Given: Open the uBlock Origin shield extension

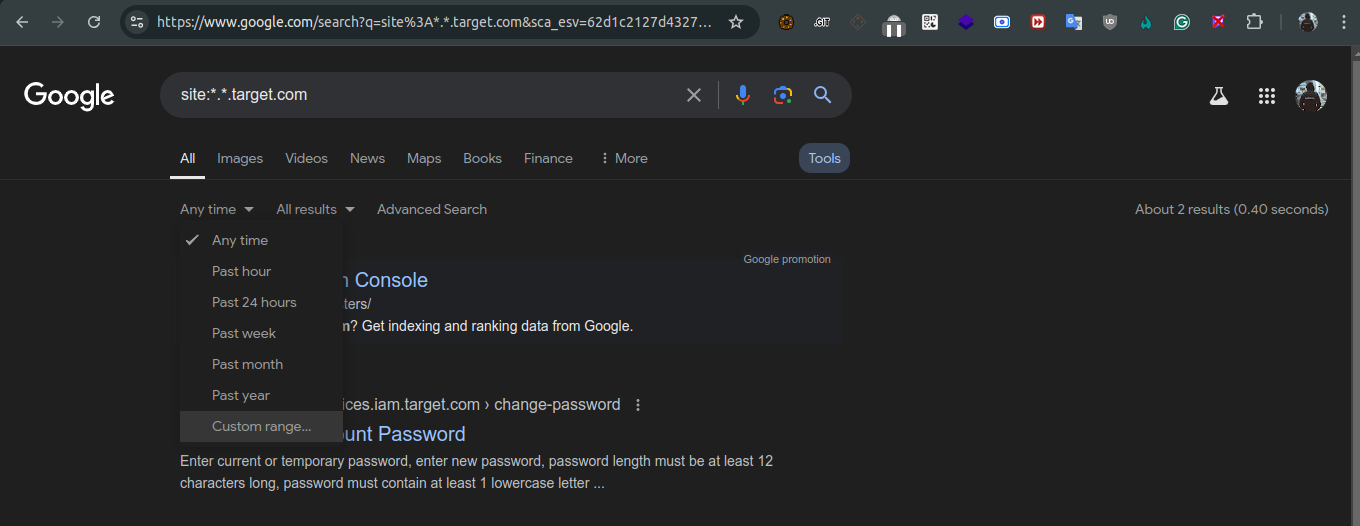Looking at the screenshot, I should click(1110, 21).
